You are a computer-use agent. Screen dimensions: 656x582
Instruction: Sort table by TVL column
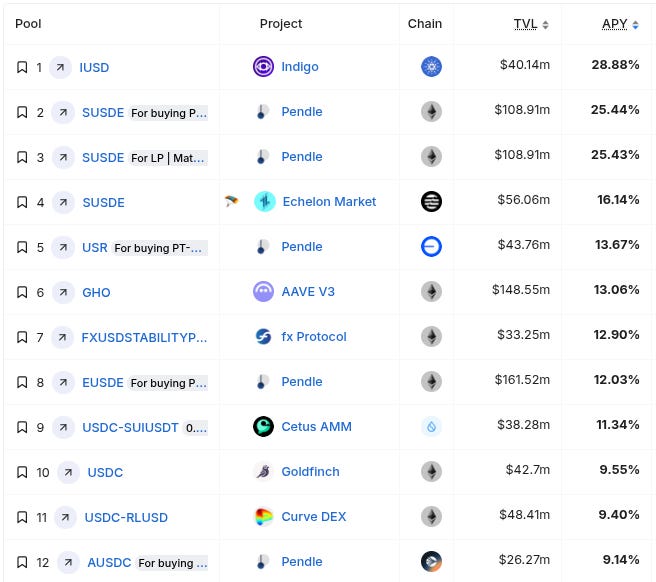click(x=531, y=24)
